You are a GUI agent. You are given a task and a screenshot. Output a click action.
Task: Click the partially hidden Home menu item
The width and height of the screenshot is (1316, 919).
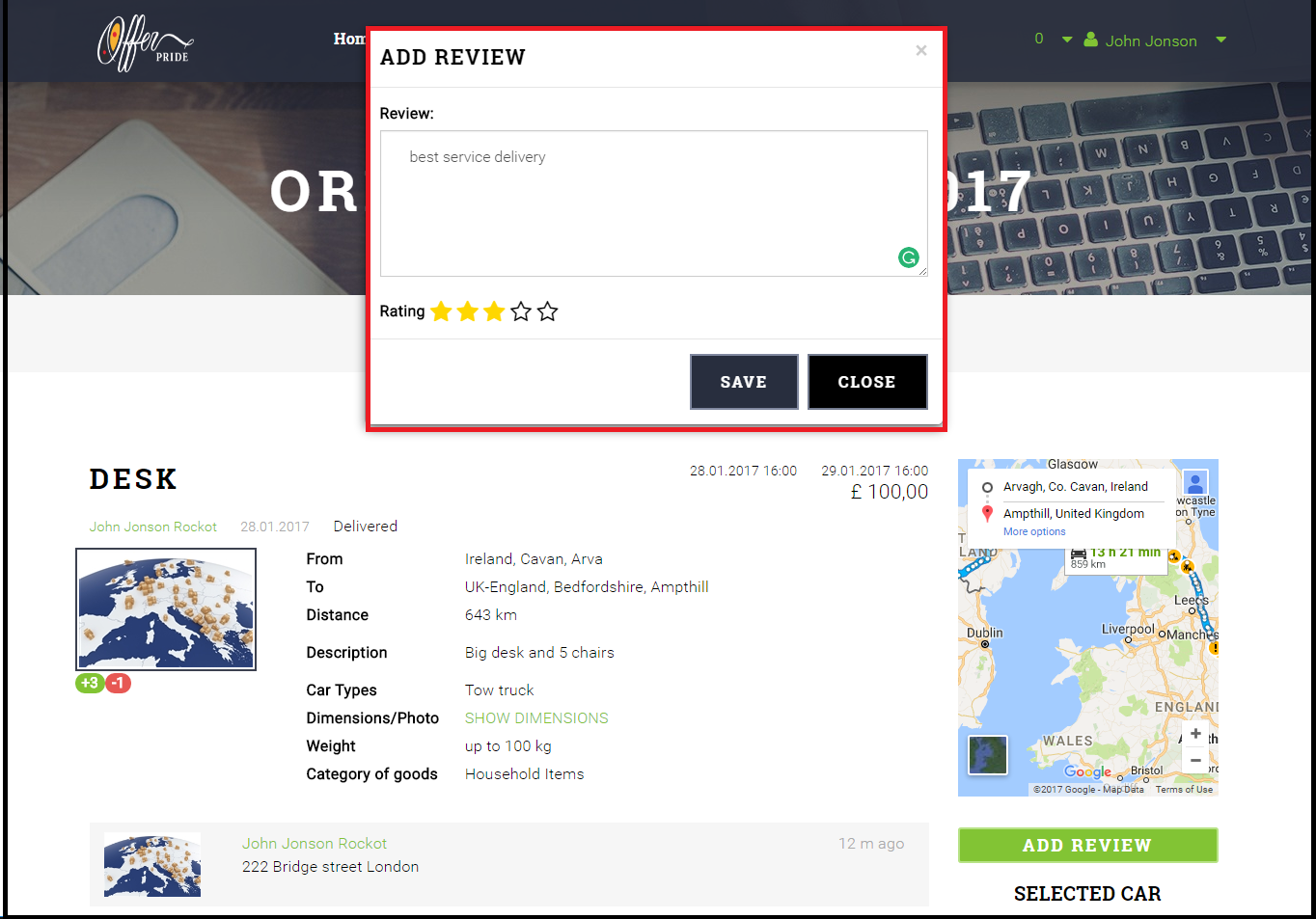pos(349,39)
